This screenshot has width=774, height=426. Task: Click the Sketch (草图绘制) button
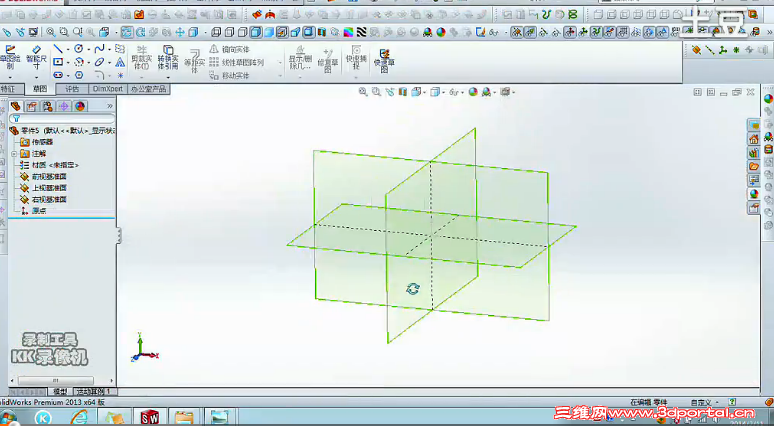(x=10, y=57)
